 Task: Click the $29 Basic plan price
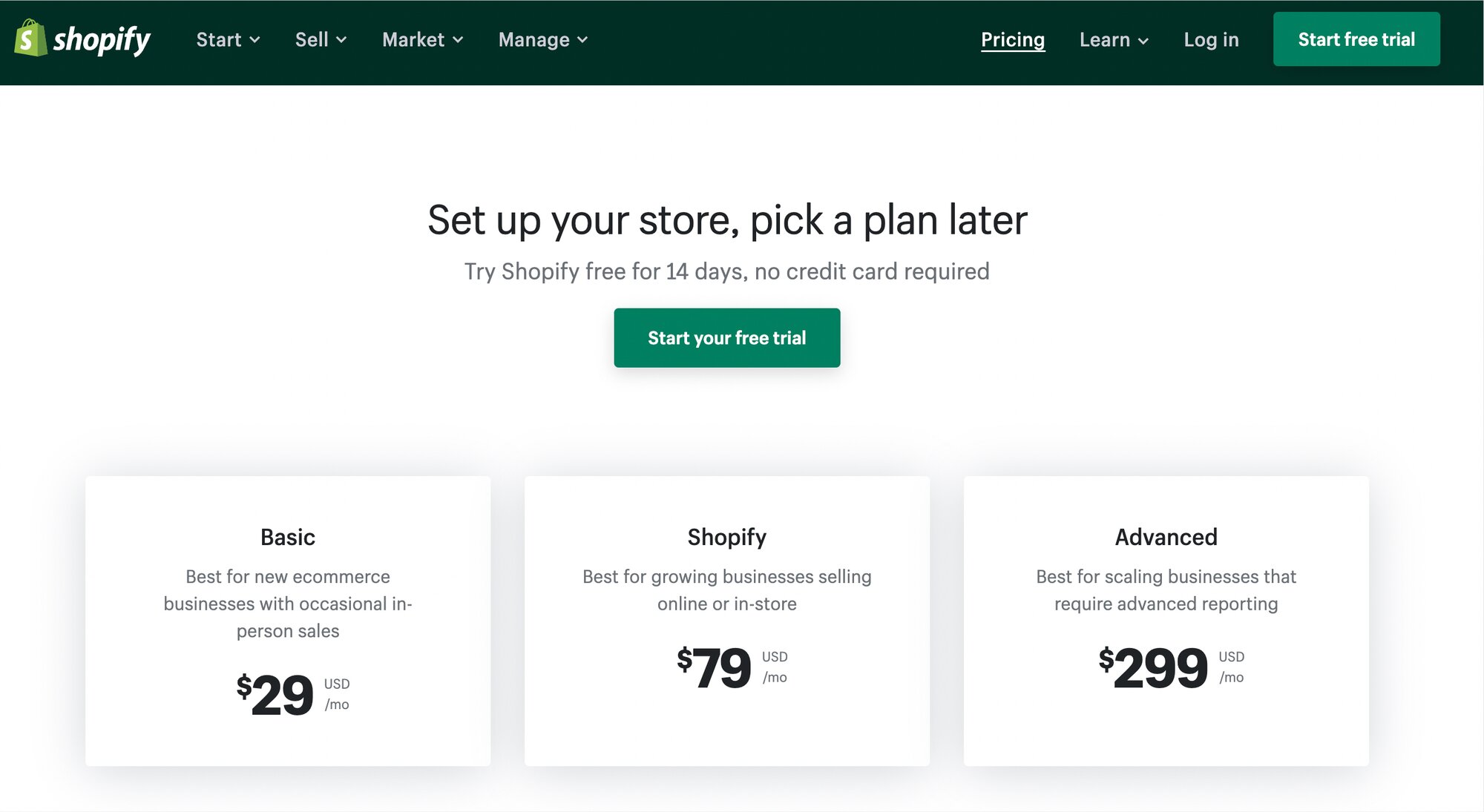pyautogui.click(x=276, y=695)
